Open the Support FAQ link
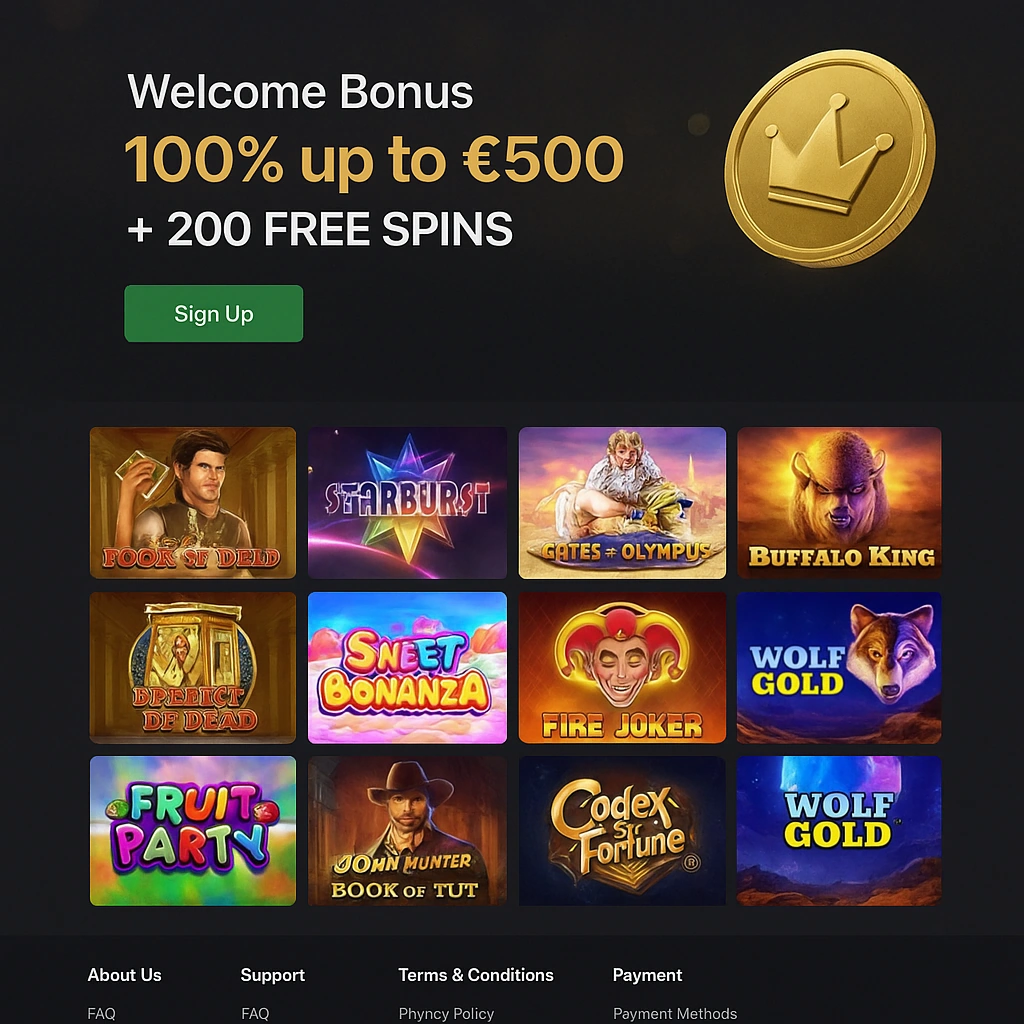Viewport: 1024px width, 1024px height. click(x=255, y=1013)
